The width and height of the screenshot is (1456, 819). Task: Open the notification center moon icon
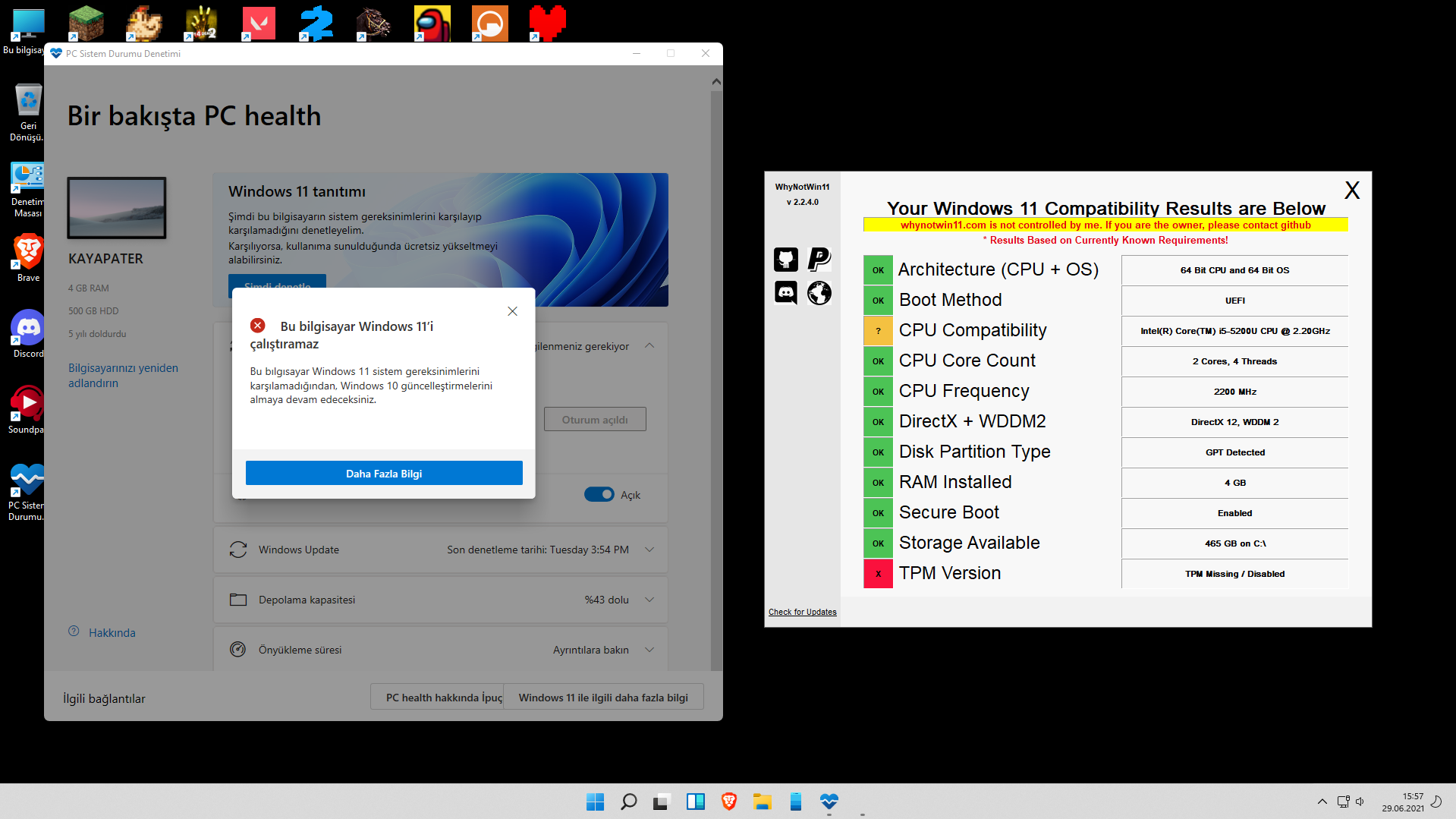tap(1436, 802)
